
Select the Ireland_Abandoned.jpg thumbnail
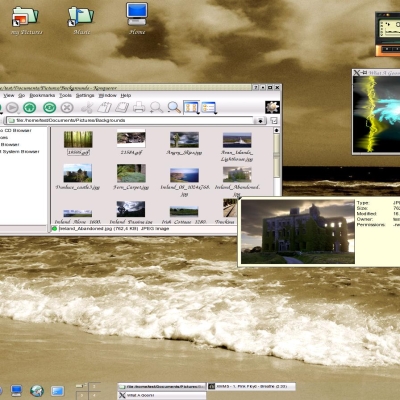pyautogui.click(x=237, y=174)
